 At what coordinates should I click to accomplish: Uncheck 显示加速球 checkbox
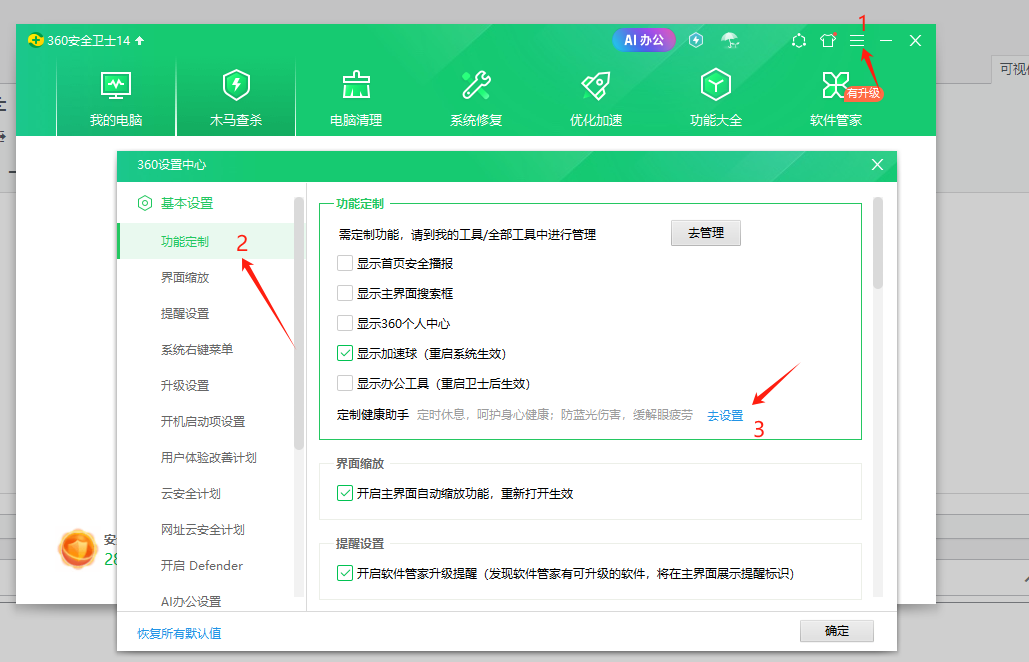coord(345,354)
